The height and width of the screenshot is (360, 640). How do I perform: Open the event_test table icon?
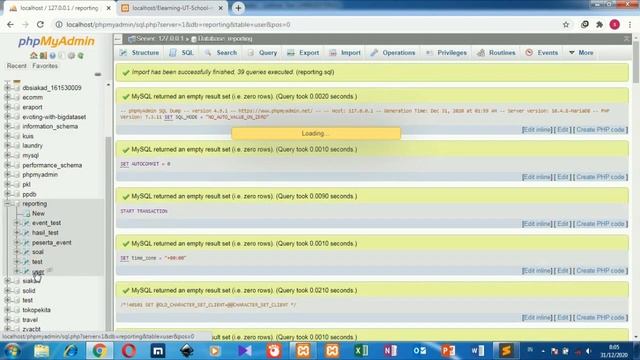pos(27,223)
